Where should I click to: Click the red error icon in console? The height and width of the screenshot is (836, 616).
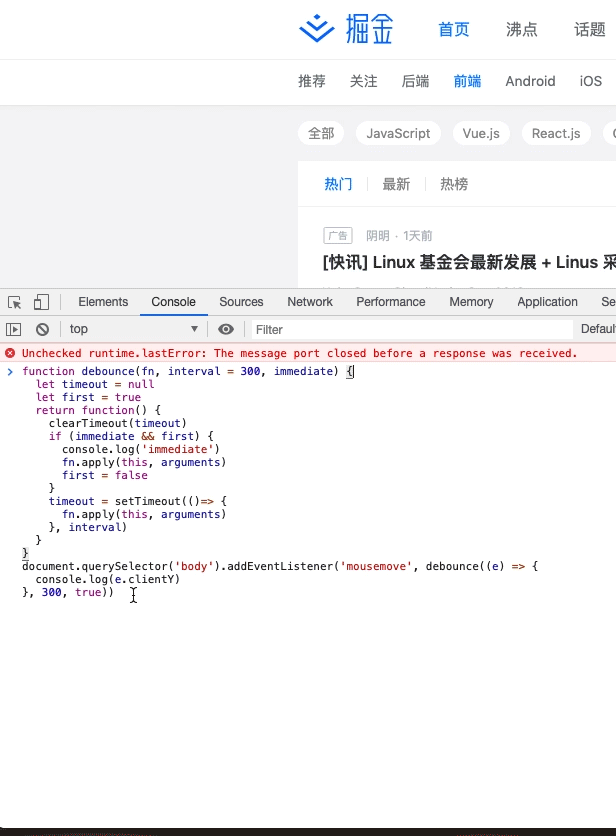tap(10, 353)
